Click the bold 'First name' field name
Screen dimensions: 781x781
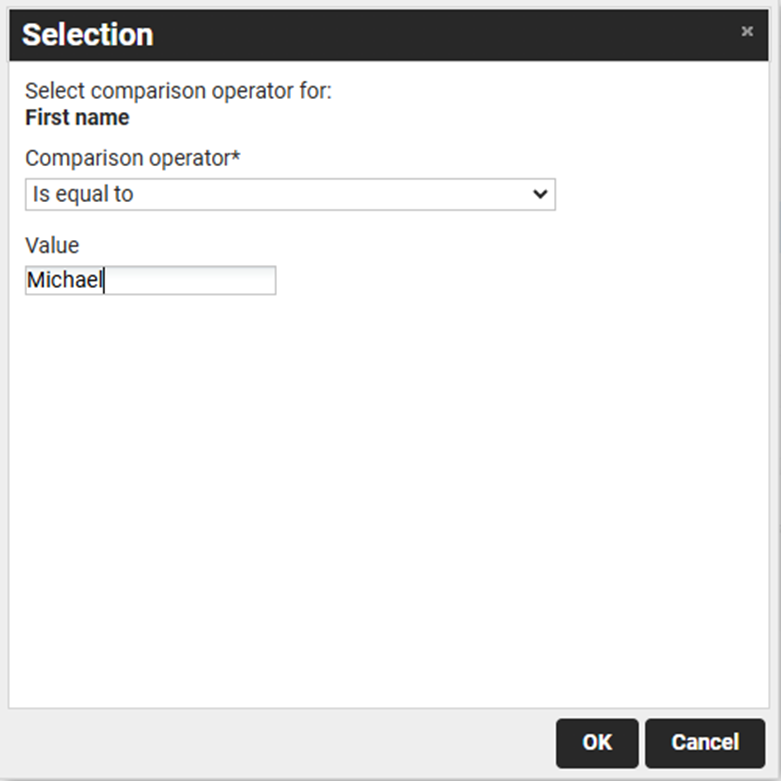coord(77,118)
